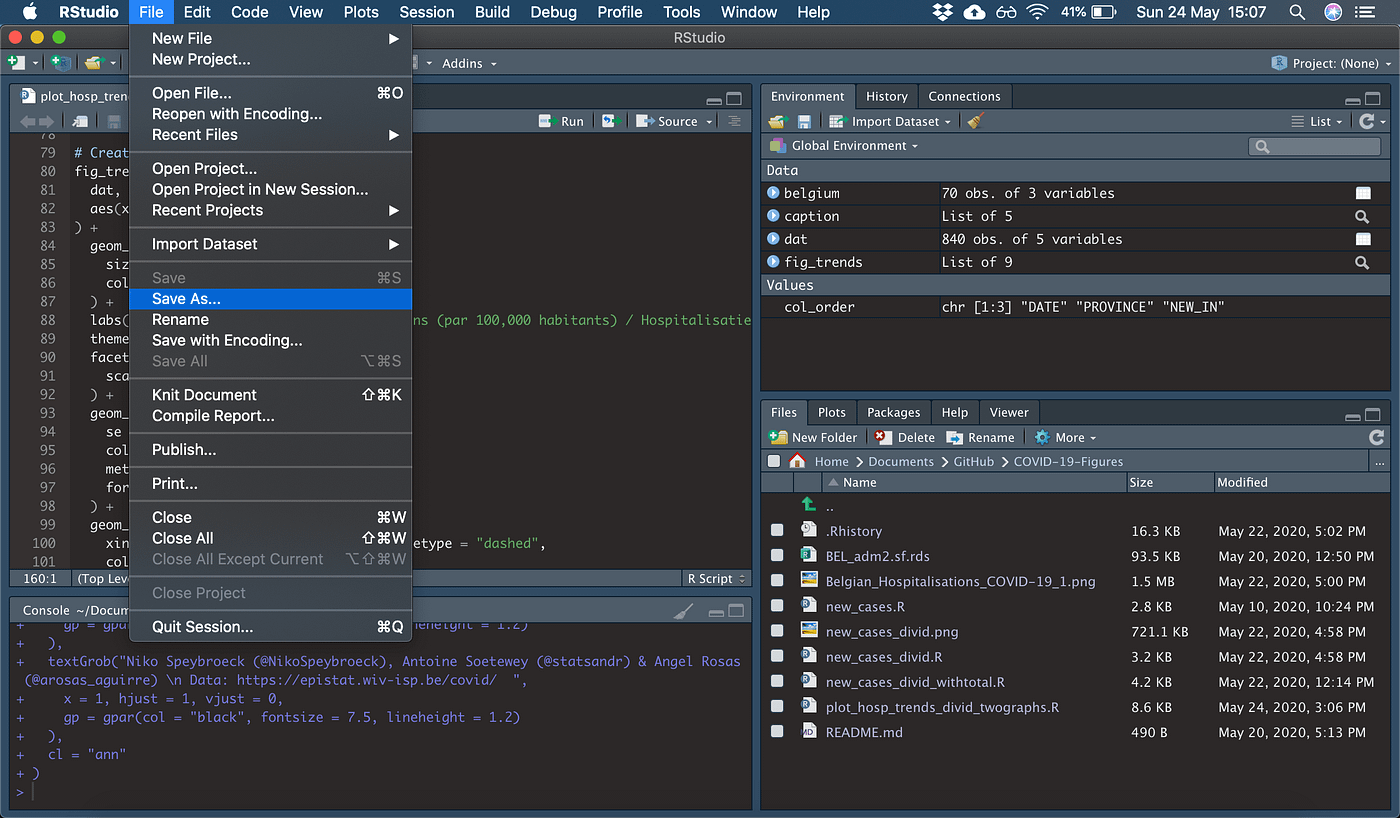Tick checkbox for new_cases_divid.R file
The image size is (1400, 818).
[x=777, y=657]
